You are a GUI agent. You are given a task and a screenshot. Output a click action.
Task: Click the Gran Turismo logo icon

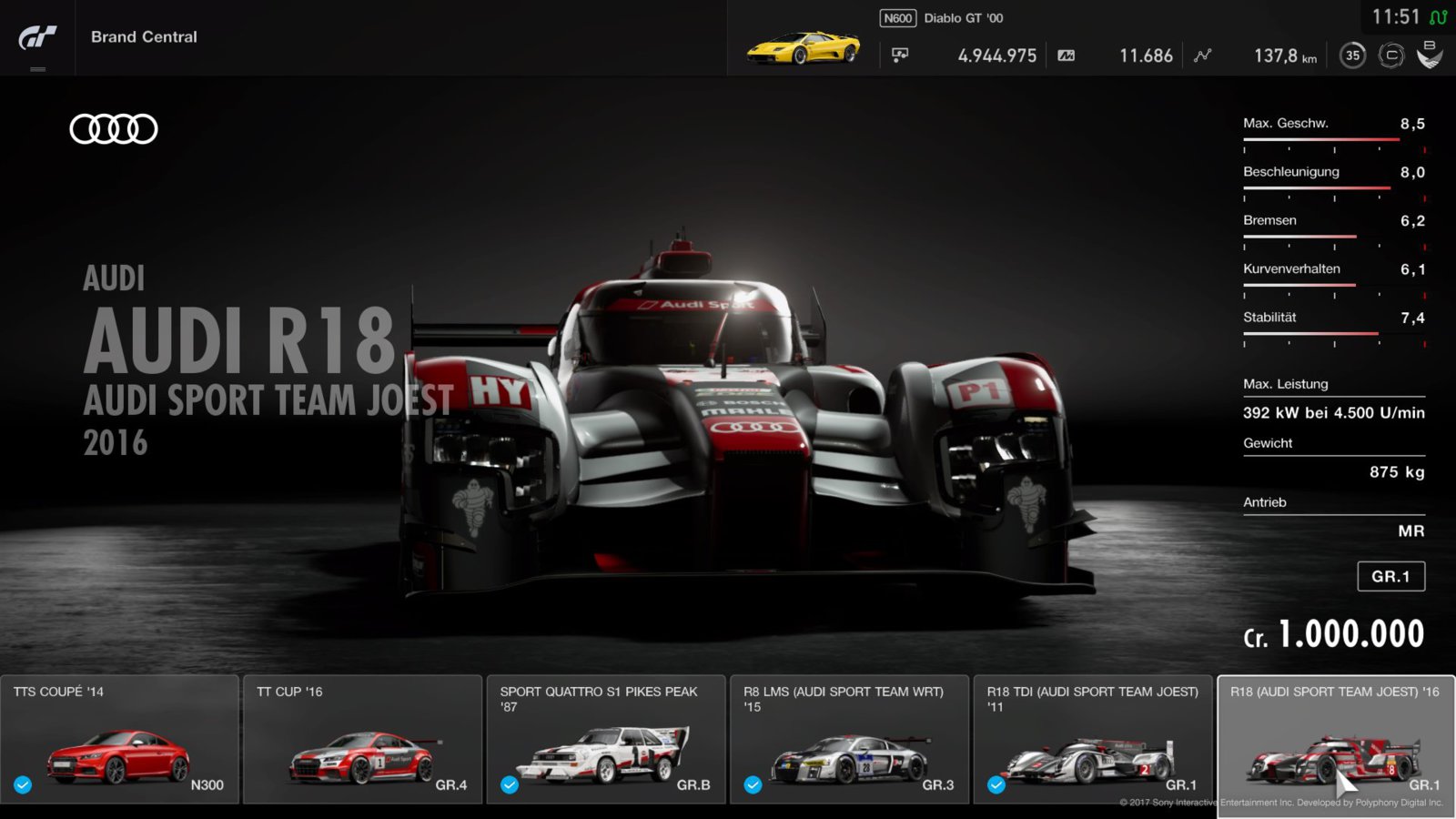coord(37,37)
